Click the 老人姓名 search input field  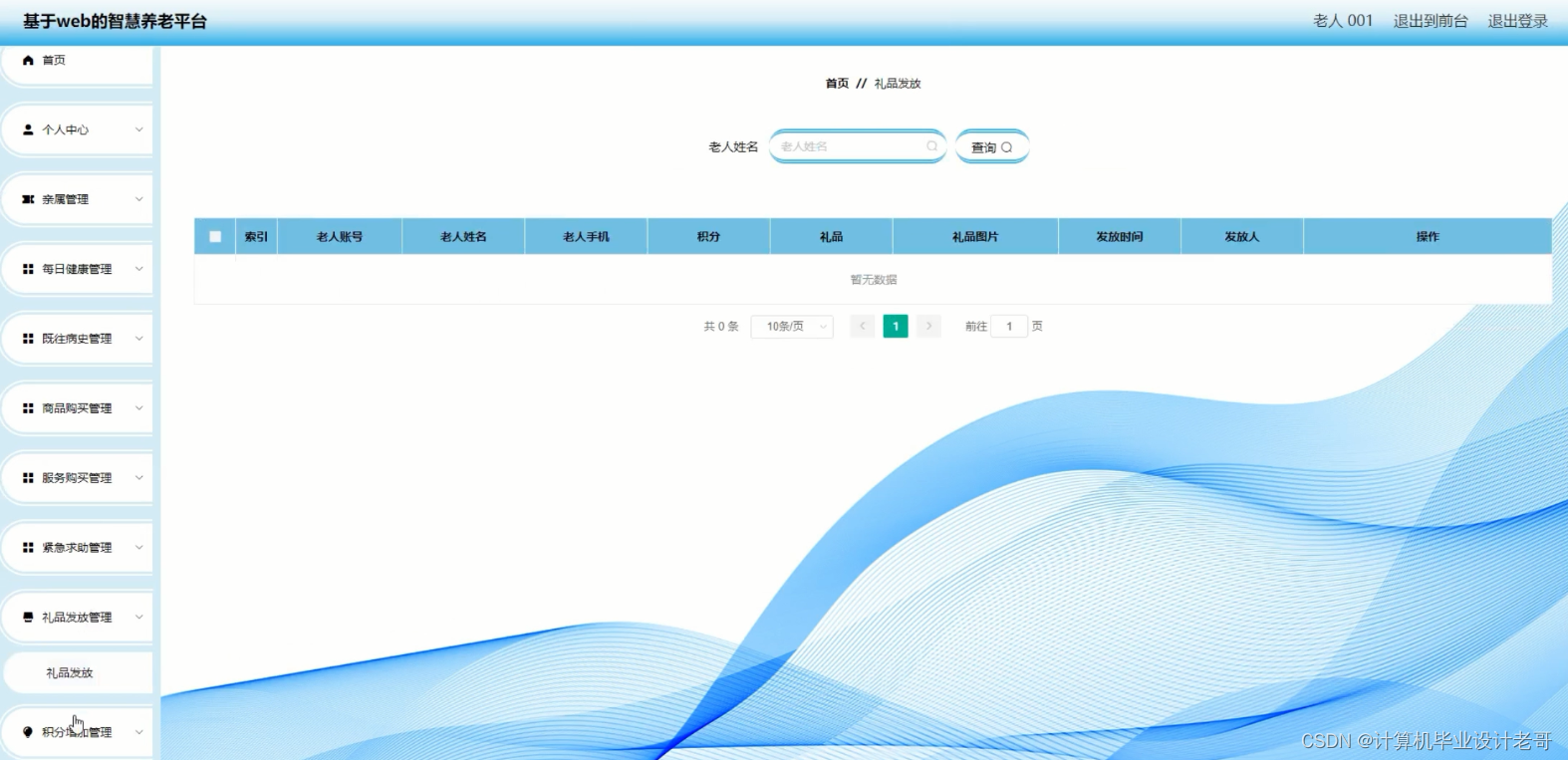(x=858, y=146)
